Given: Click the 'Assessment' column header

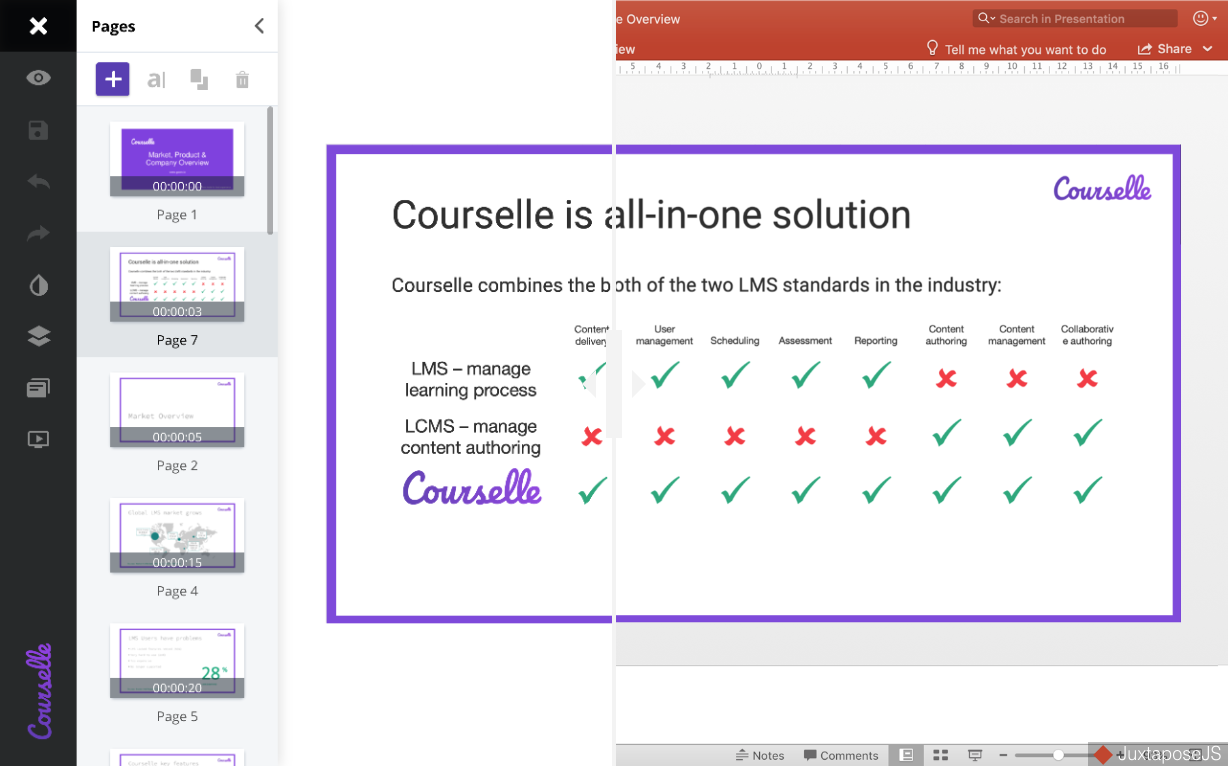Looking at the screenshot, I should tap(805, 341).
